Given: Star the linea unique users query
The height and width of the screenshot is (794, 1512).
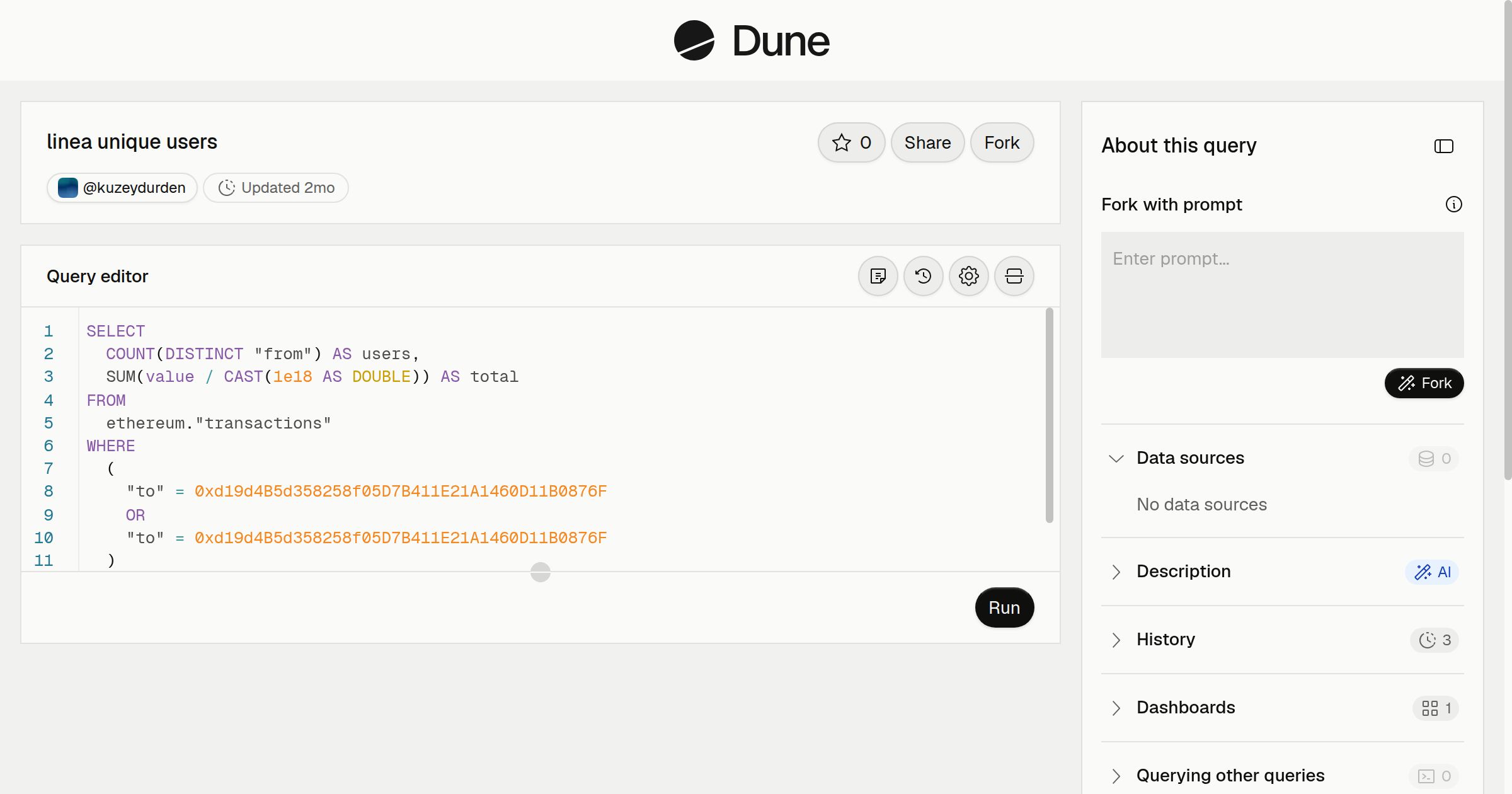Looking at the screenshot, I should 851,142.
